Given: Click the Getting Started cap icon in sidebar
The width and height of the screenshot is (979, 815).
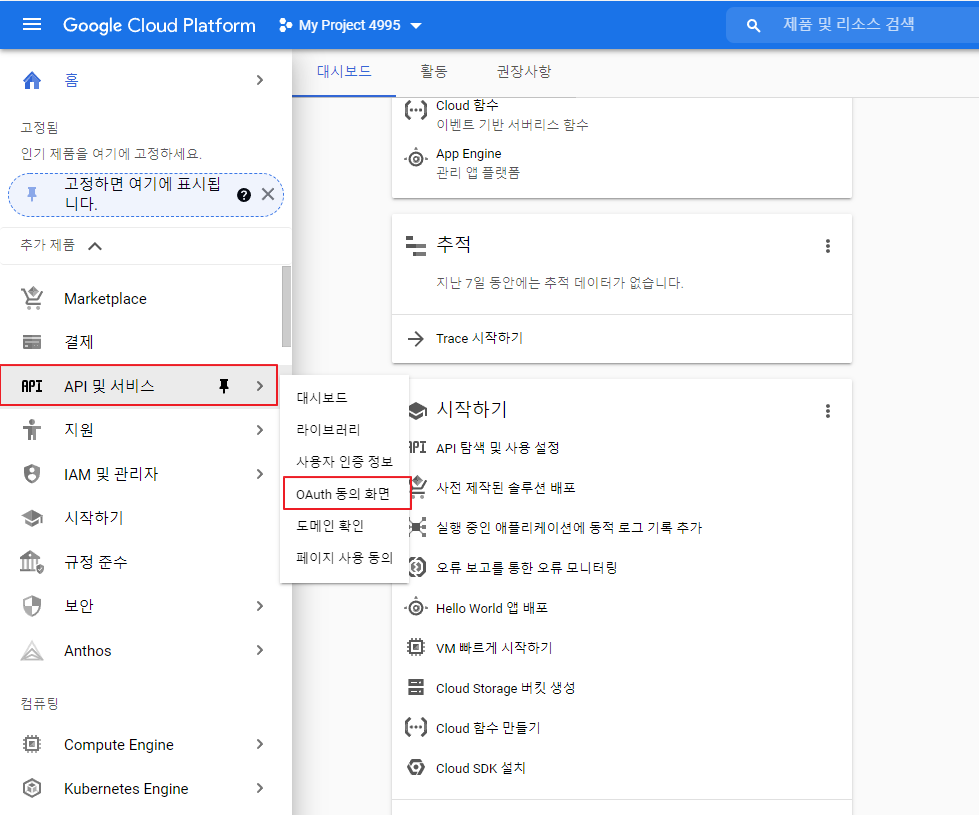Looking at the screenshot, I should tap(32, 518).
